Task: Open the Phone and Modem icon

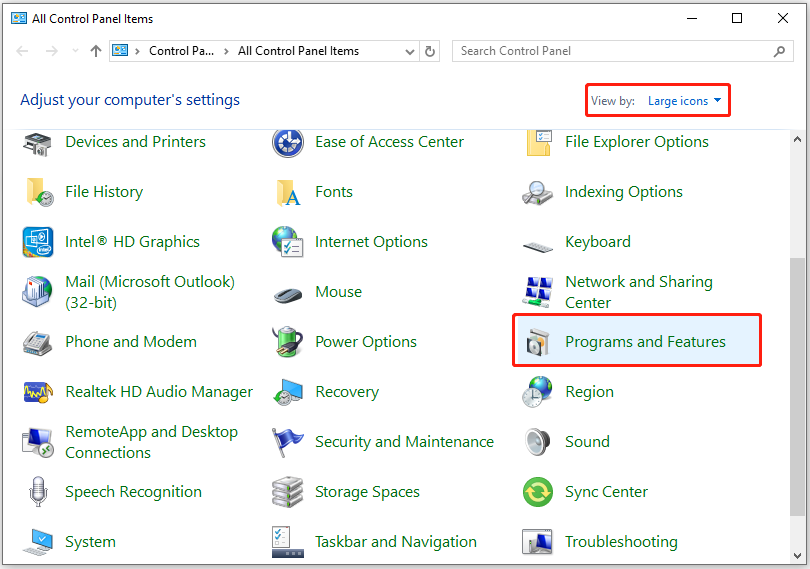Action: (37, 342)
